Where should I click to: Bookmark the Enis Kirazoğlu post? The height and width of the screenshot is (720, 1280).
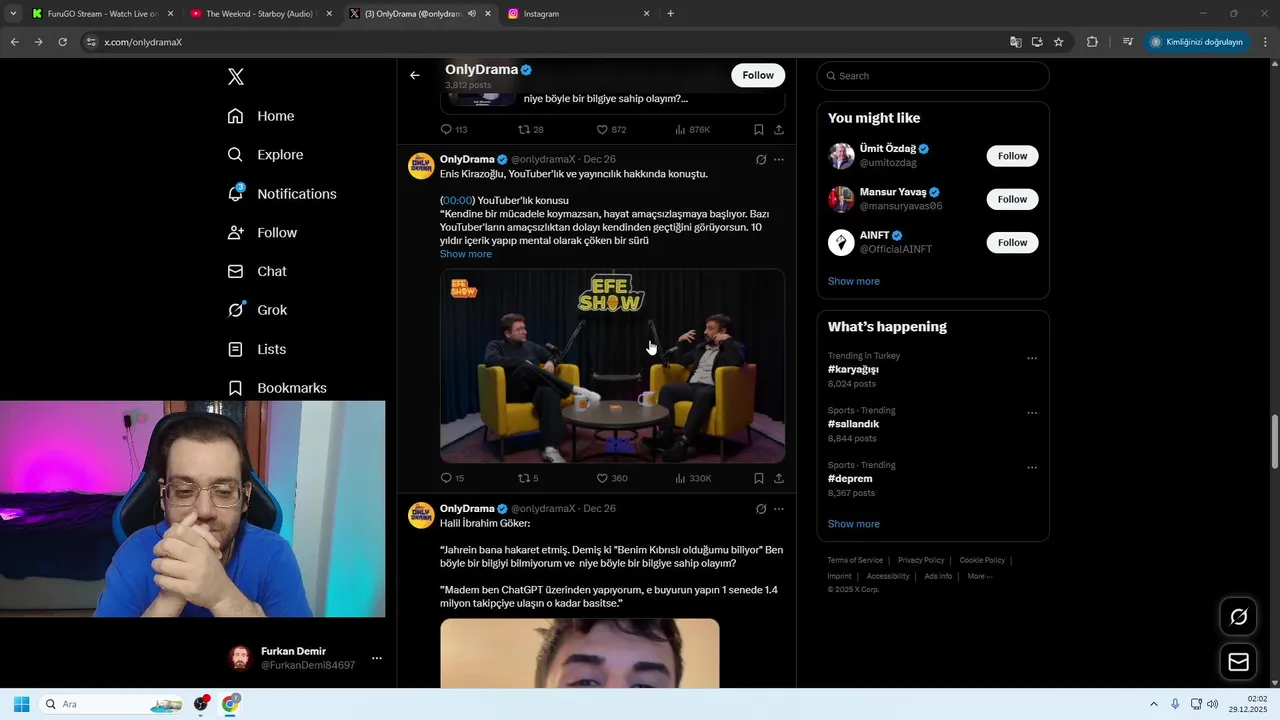tap(759, 478)
